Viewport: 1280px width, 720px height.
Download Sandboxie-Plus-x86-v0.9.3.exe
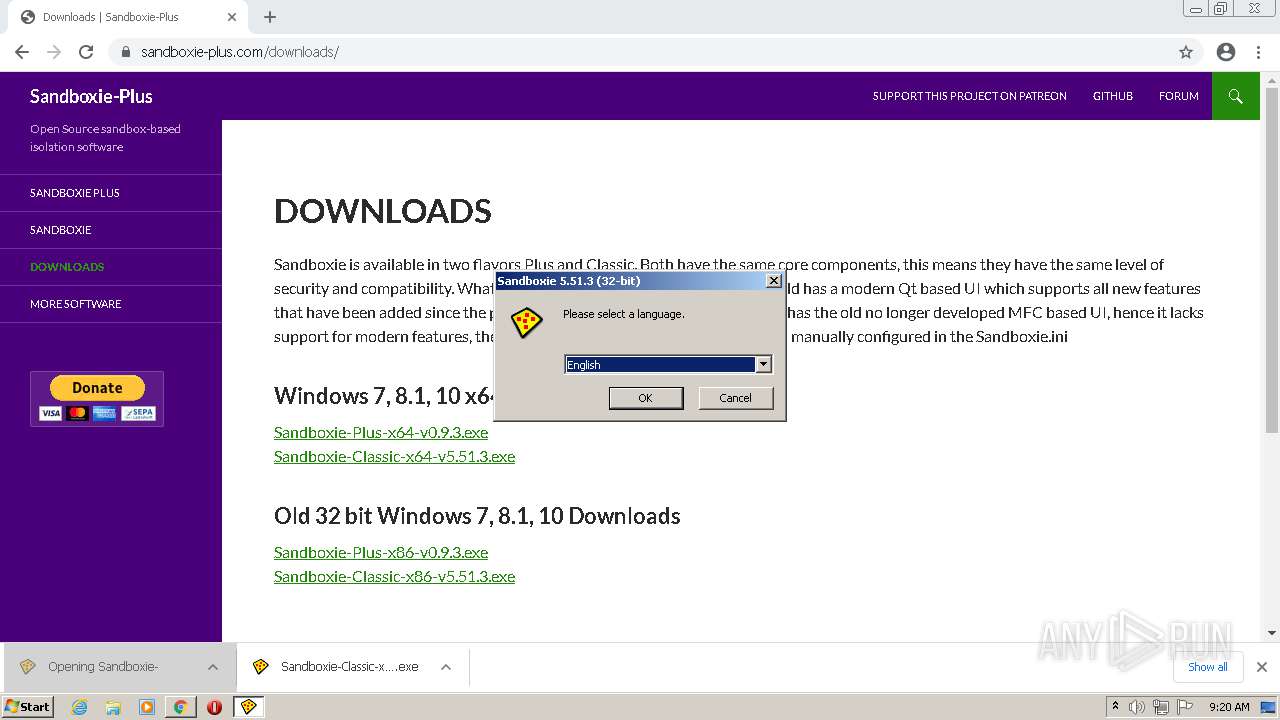pos(381,552)
